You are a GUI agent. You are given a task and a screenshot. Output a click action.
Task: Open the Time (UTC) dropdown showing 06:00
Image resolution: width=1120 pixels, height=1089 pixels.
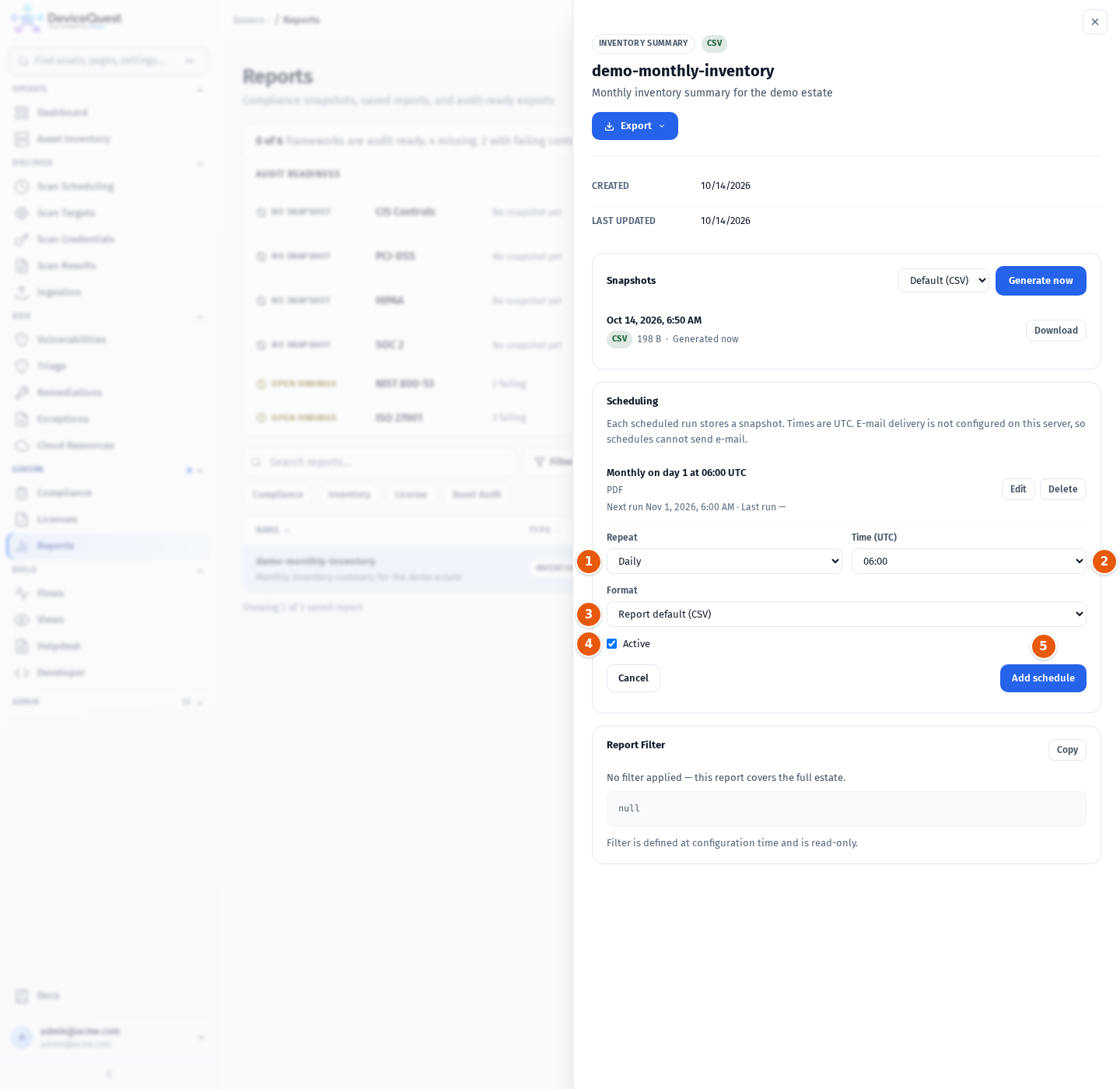969,562
